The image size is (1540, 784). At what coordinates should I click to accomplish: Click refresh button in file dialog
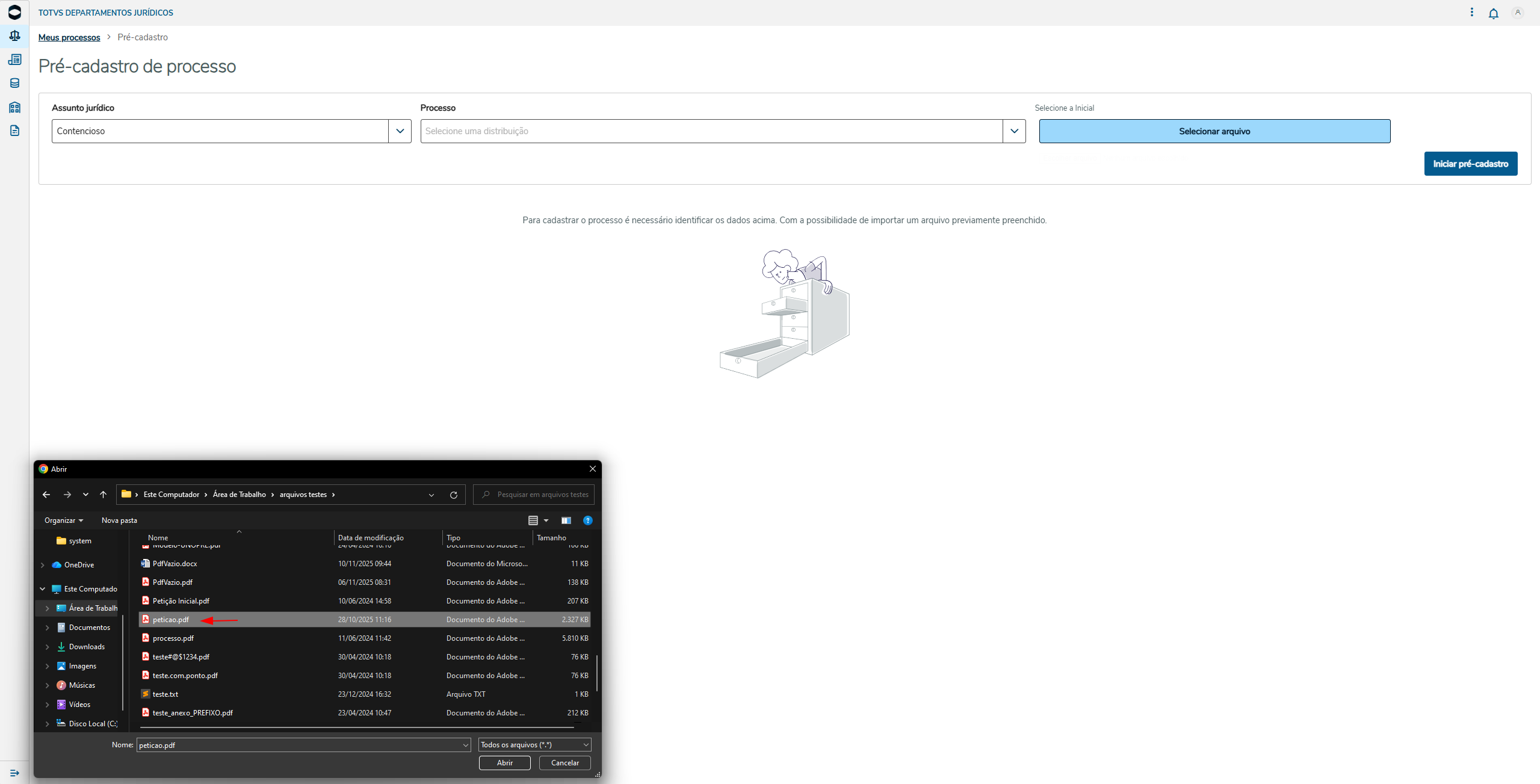(x=454, y=495)
